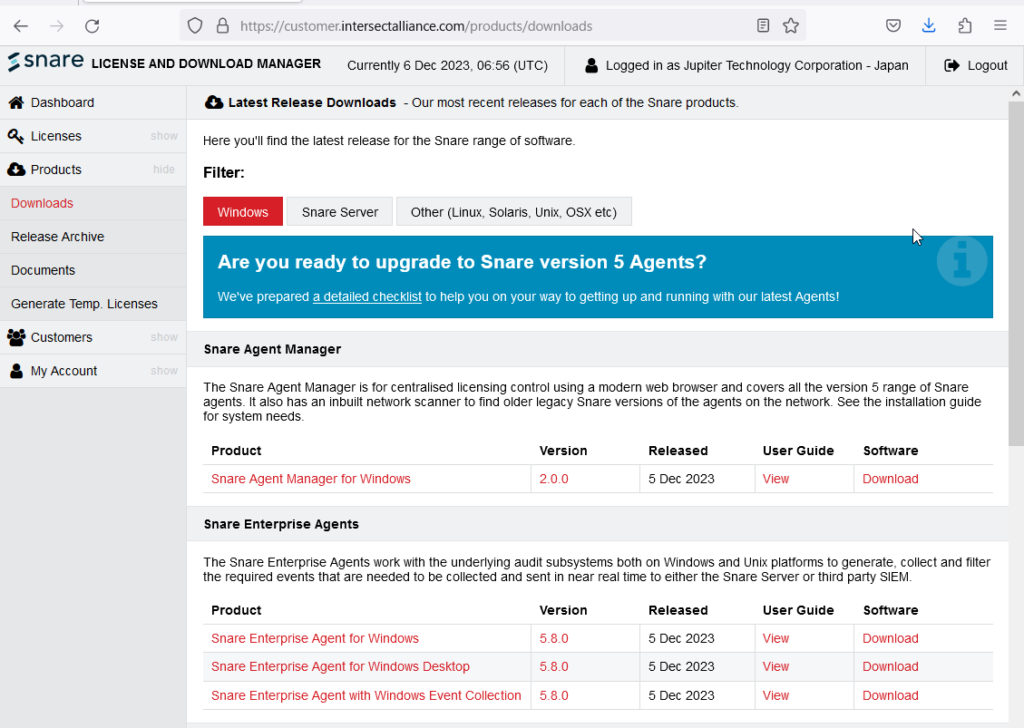1024x728 pixels.
Task: Download Agent with Windows Event Collection
Action: pyautogui.click(x=890, y=695)
